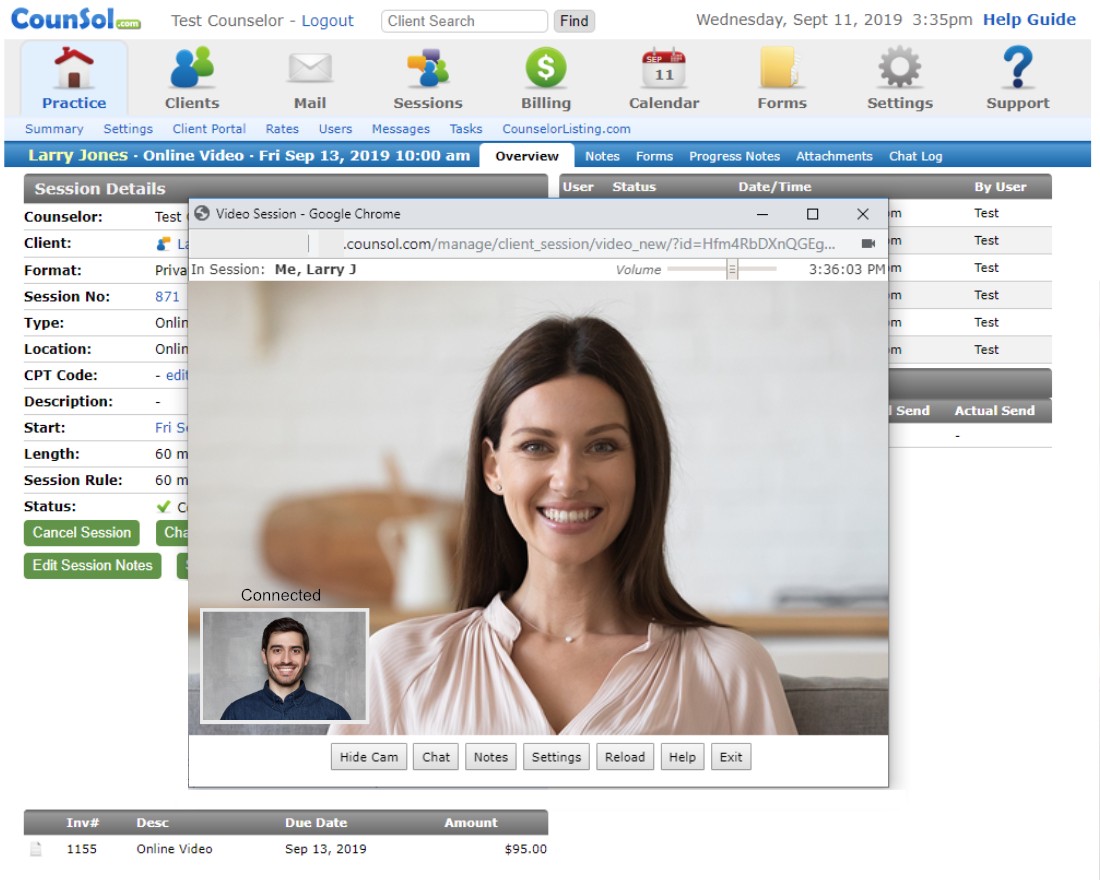Screen dimensions: 1100x880
Task: Click the Hide Cam button
Action: coord(368,757)
